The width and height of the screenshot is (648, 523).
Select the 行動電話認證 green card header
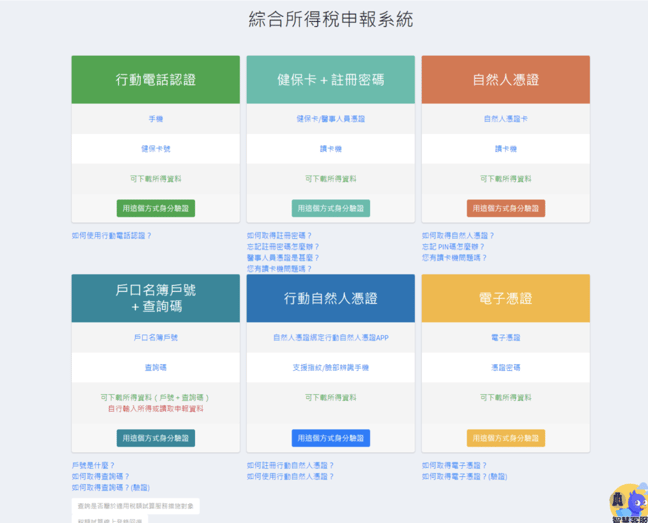tap(156, 79)
